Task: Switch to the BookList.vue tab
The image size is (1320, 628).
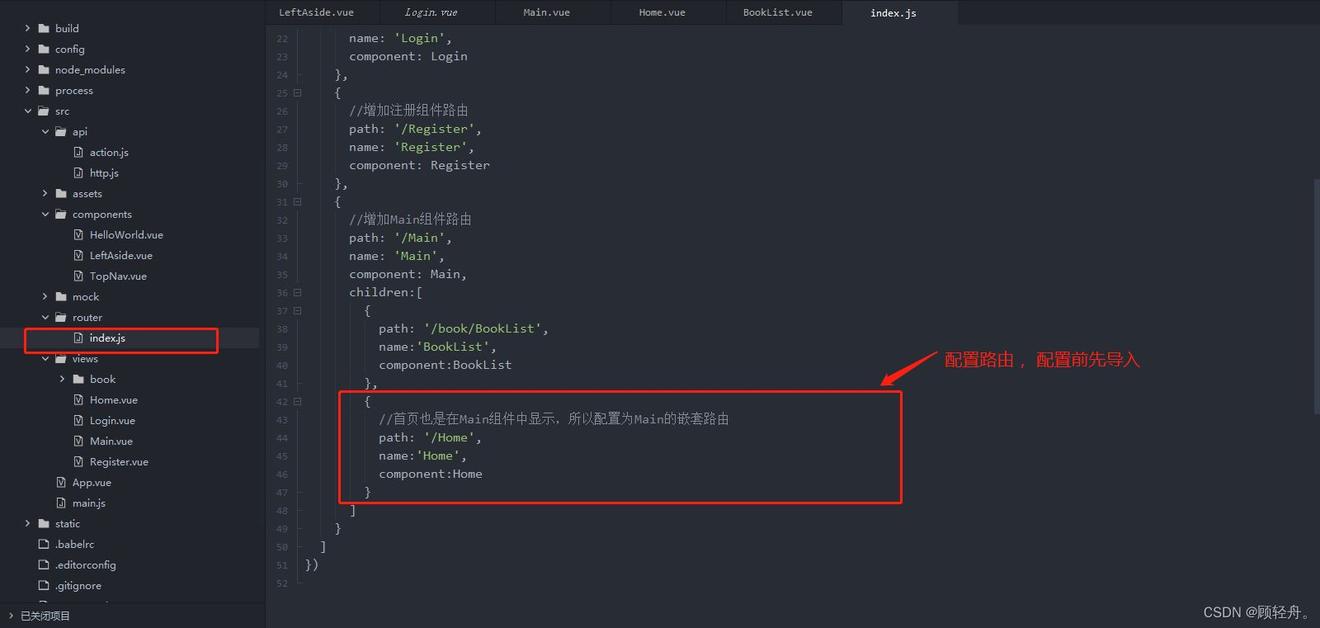Action: (777, 13)
